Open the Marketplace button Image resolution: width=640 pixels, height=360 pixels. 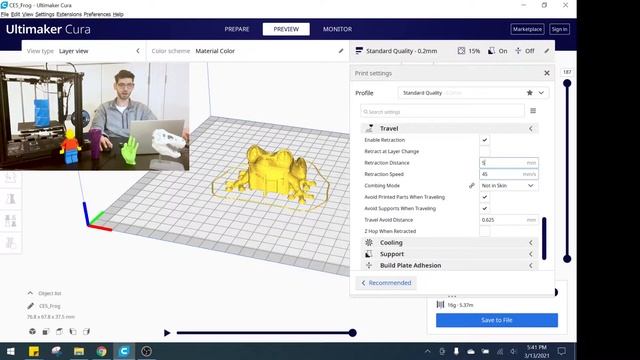(527, 29)
